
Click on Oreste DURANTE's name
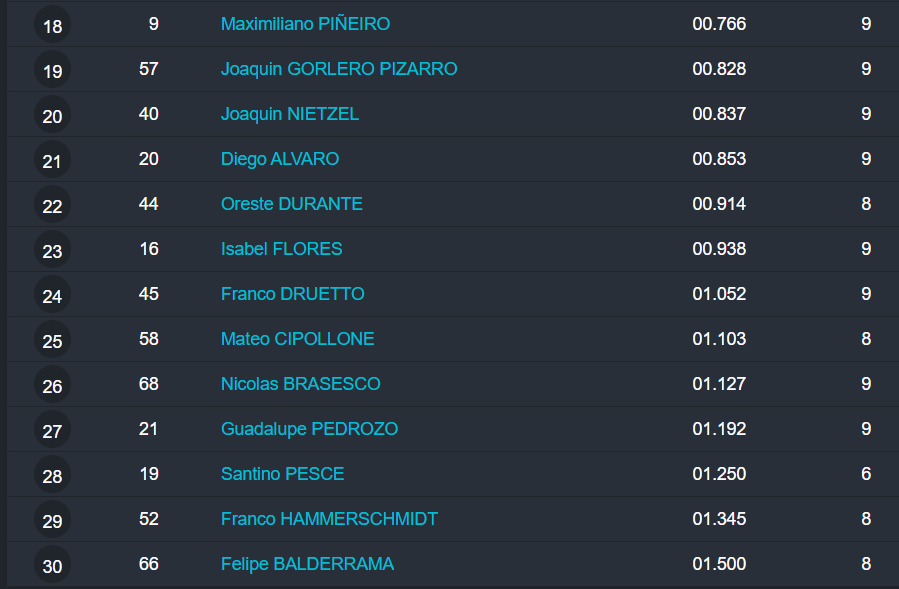point(292,204)
